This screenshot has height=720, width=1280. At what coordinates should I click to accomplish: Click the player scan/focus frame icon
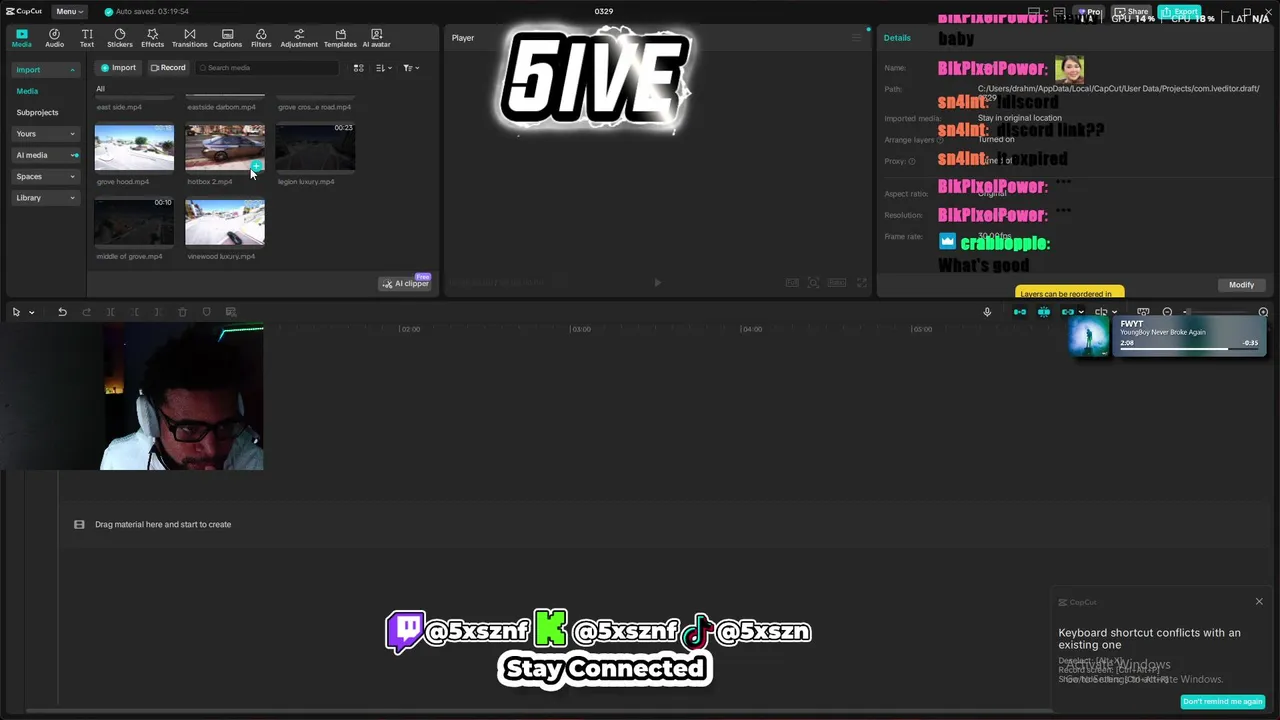813,283
